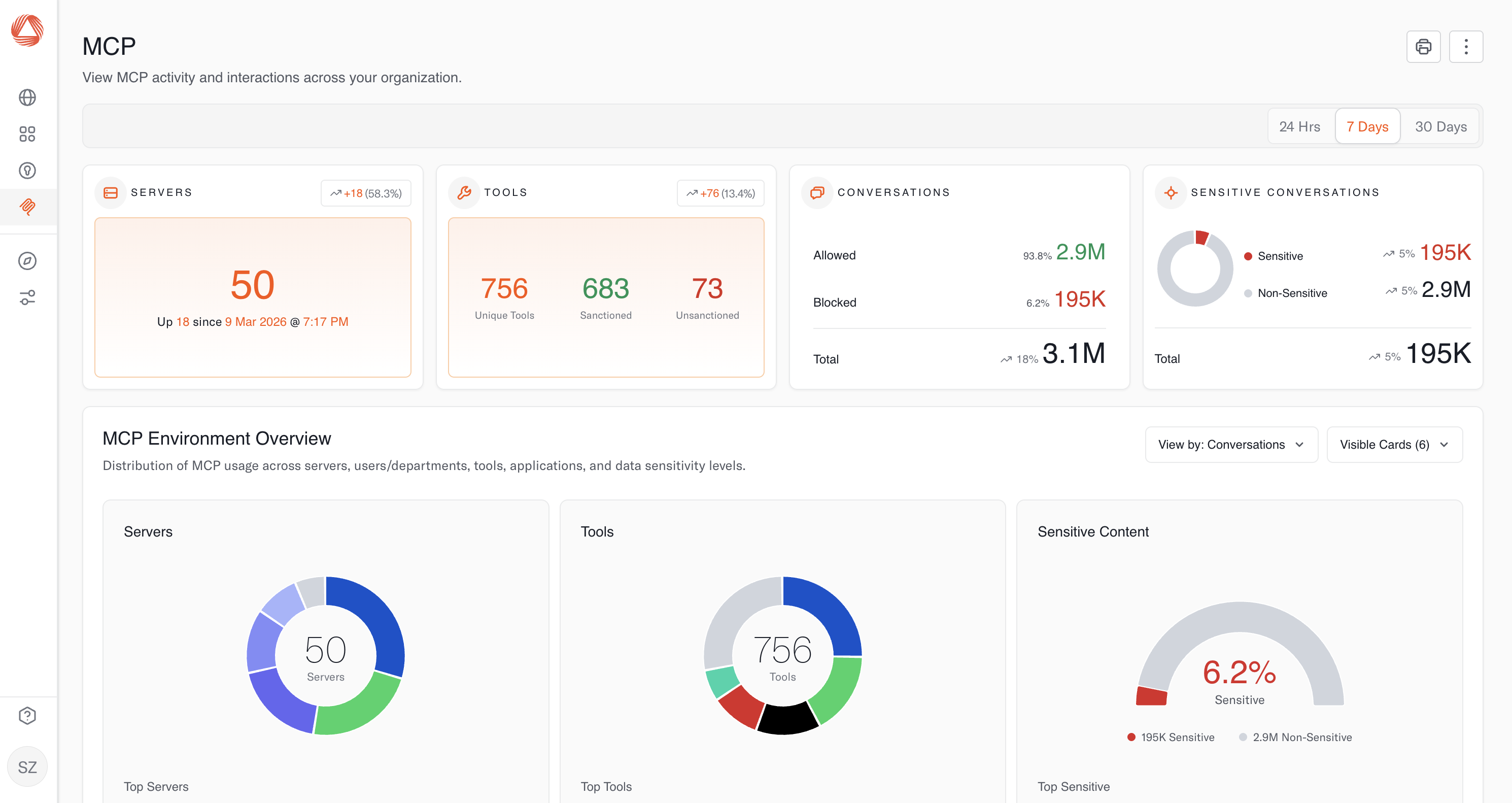The width and height of the screenshot is (1512, 803).
Task: Click the sliders settings sidebar icon
Action: coord(27,297)
